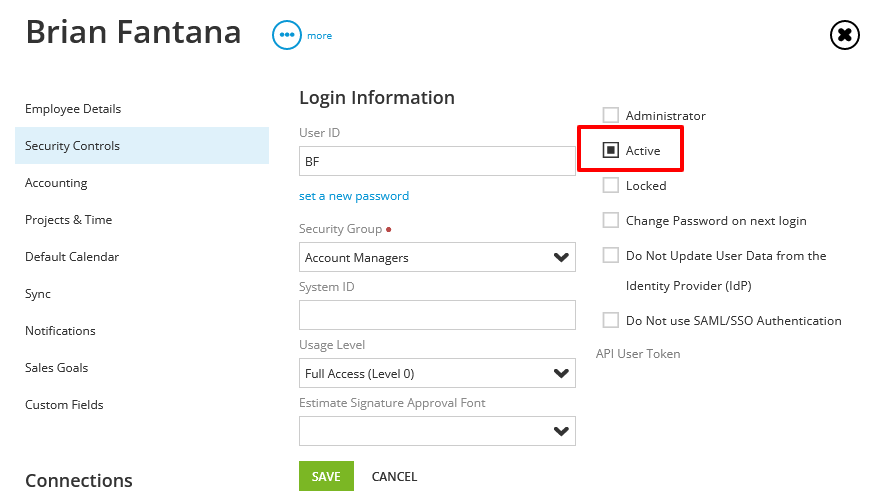Click set a new password link
Viewport: 878px width, 497px height.
(x=354, y=196)
